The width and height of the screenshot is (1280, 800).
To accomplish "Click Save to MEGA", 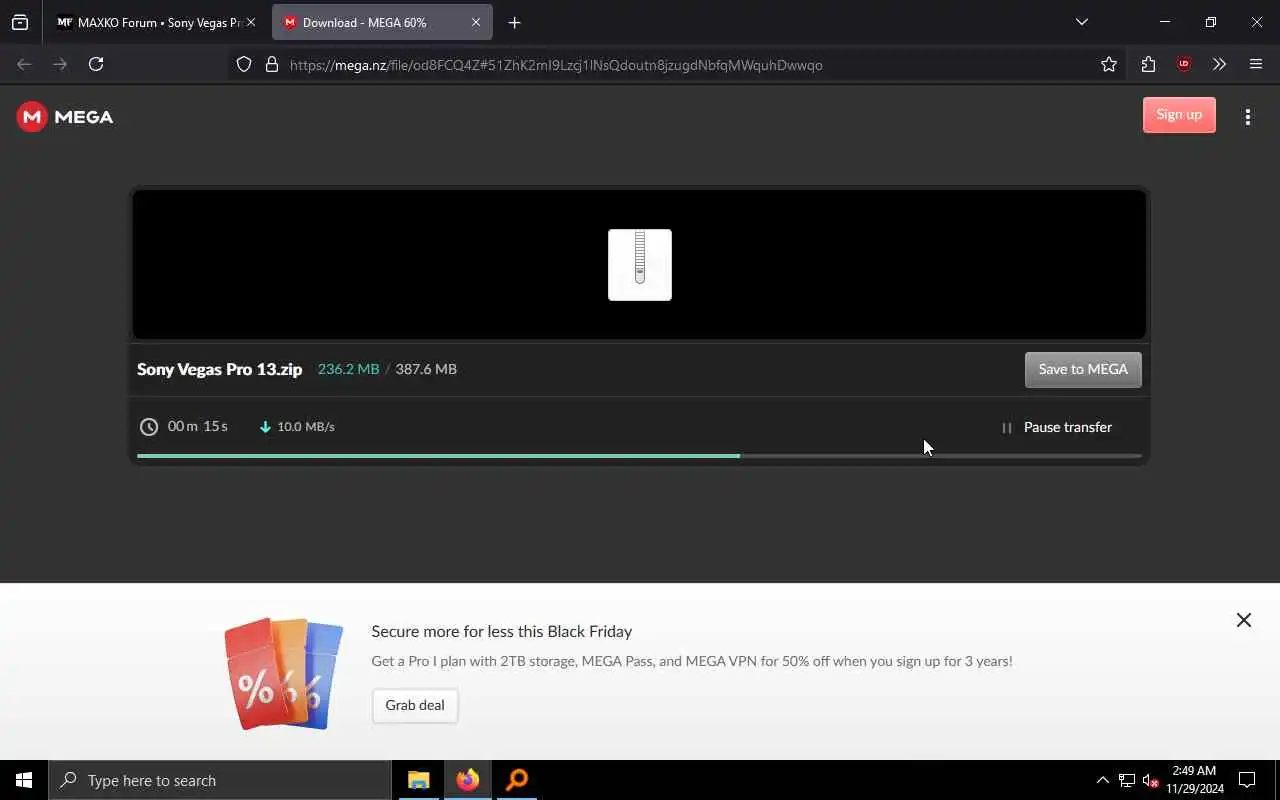I will click(1083, 369).
